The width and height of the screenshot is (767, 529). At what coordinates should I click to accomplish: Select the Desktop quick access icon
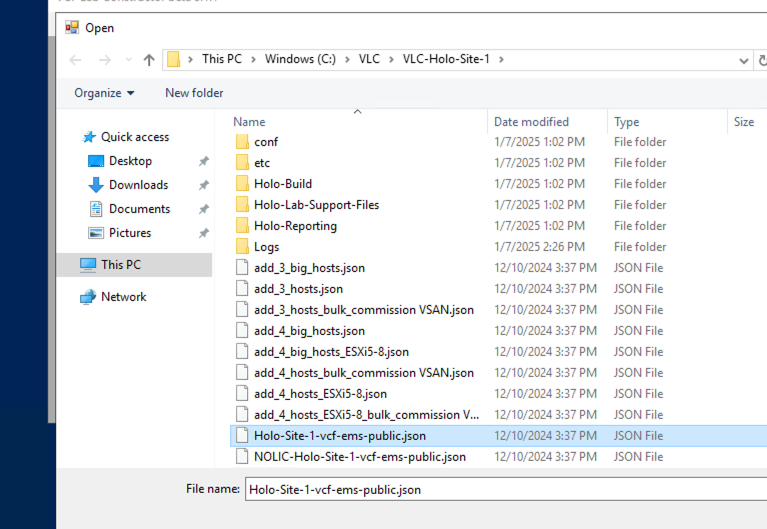point(97,161)
